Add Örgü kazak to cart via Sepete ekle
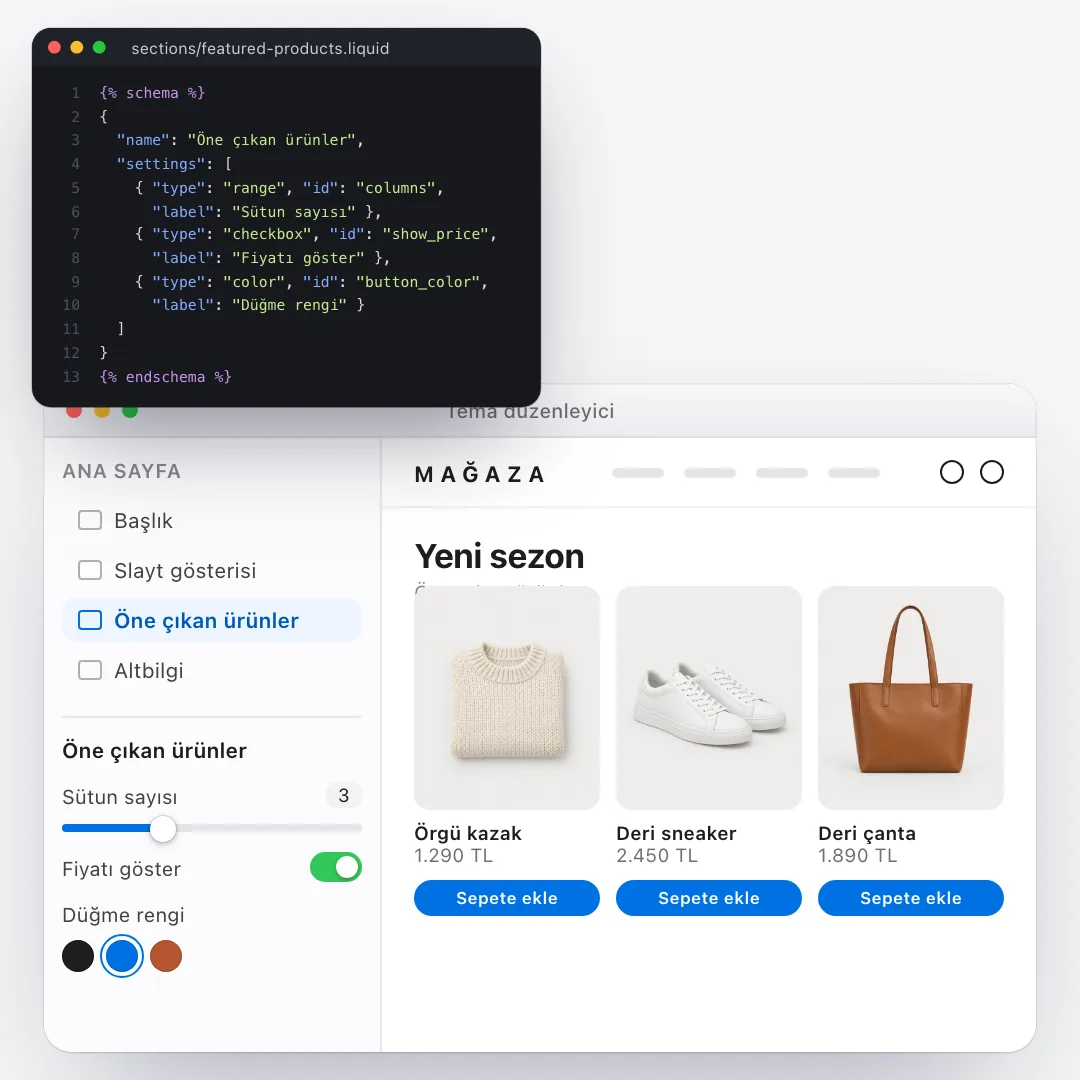The image size is (1080, 1080). (506, 897)
